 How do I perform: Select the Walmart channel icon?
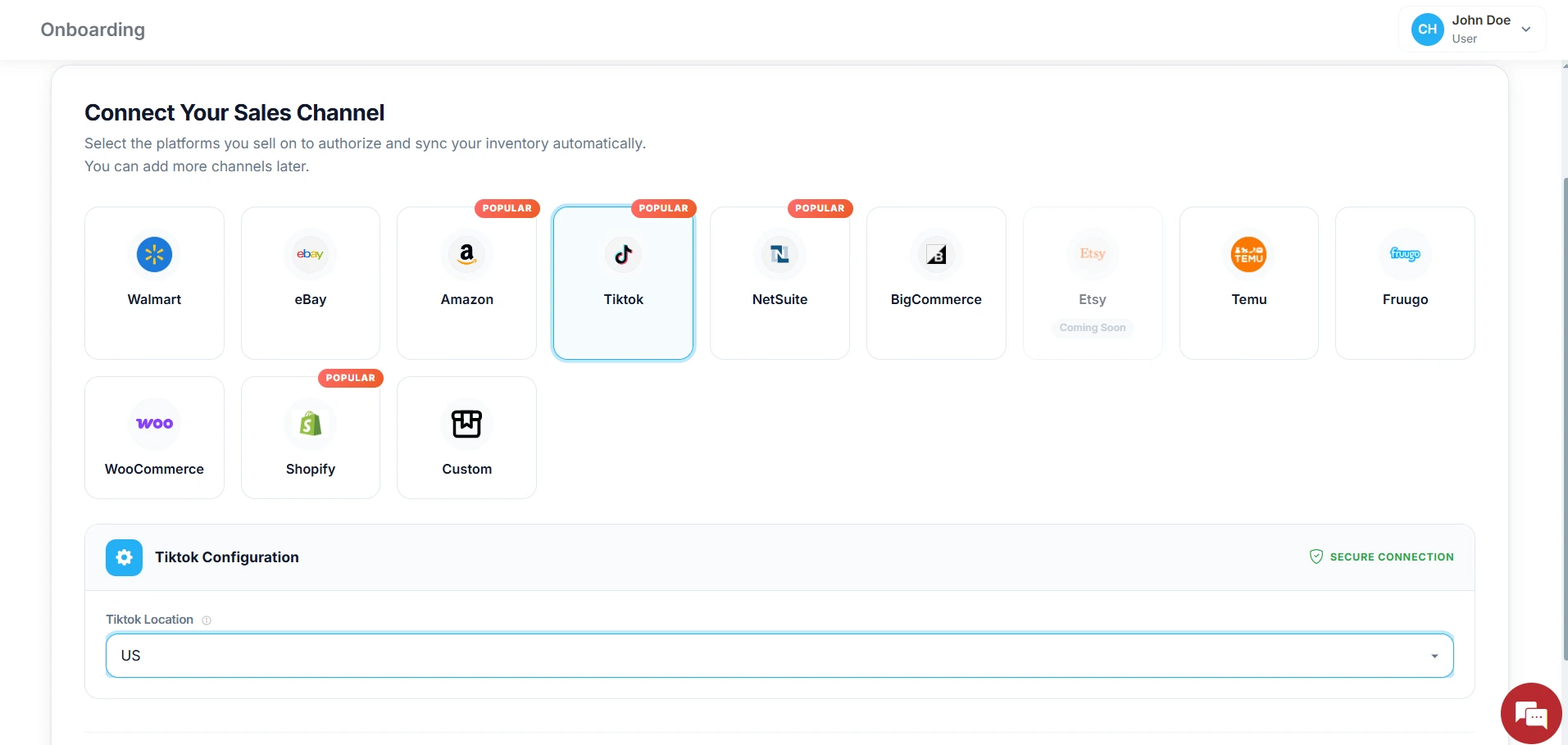point(154,254)
